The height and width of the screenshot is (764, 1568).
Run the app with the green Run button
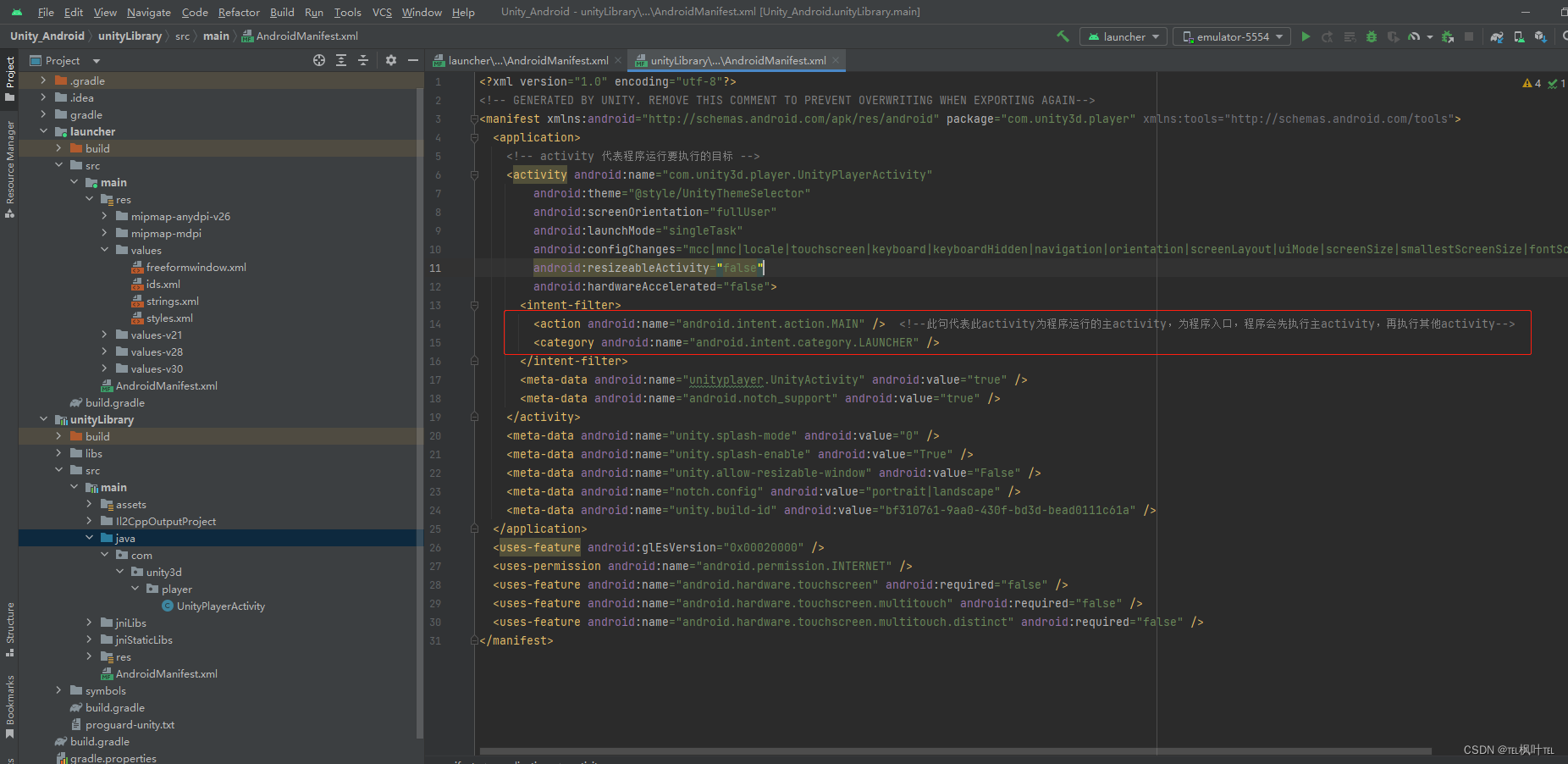click(x=1306, y=36)
